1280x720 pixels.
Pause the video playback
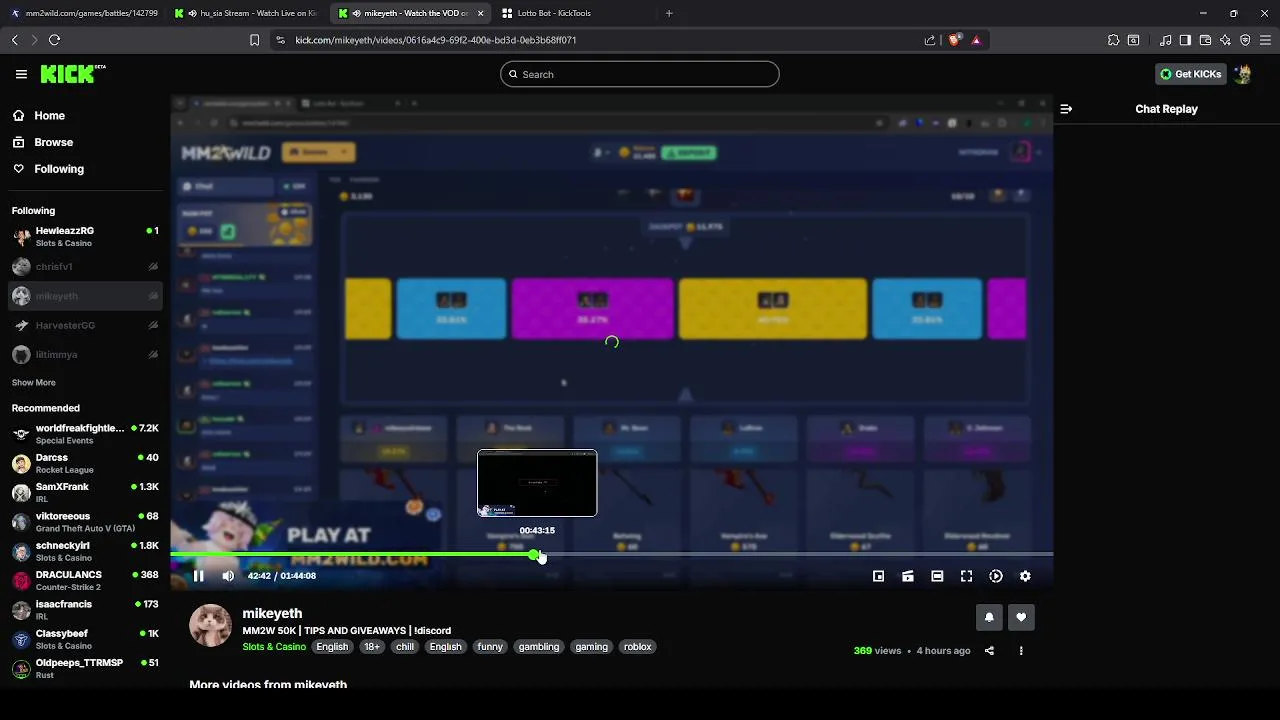click(198, 576)
